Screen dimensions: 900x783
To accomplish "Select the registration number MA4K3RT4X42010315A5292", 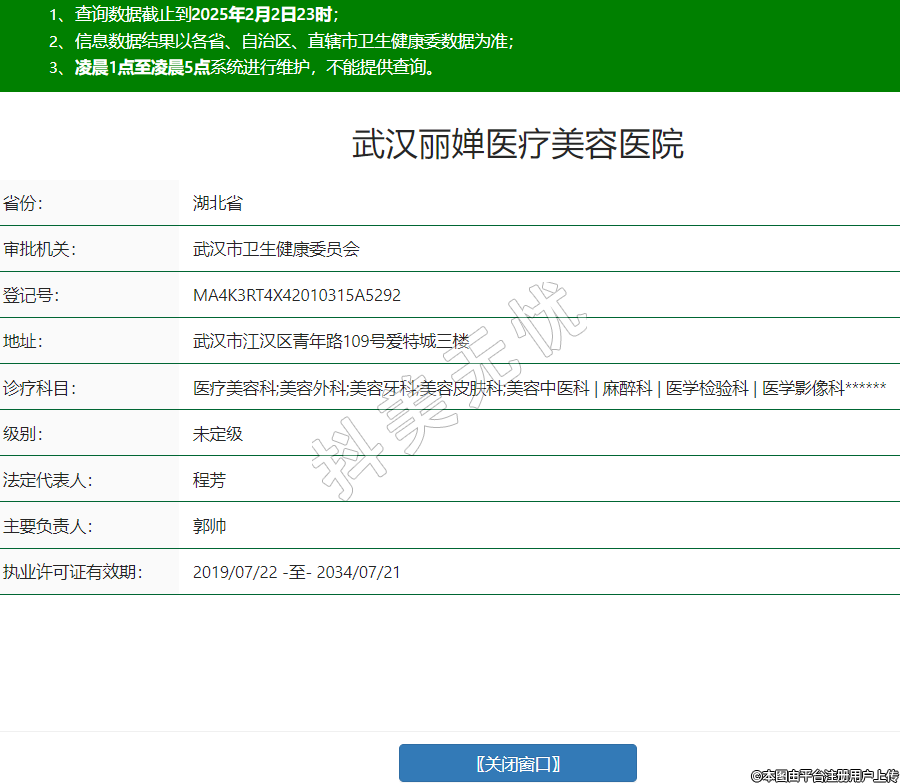I will click(296, 295).
